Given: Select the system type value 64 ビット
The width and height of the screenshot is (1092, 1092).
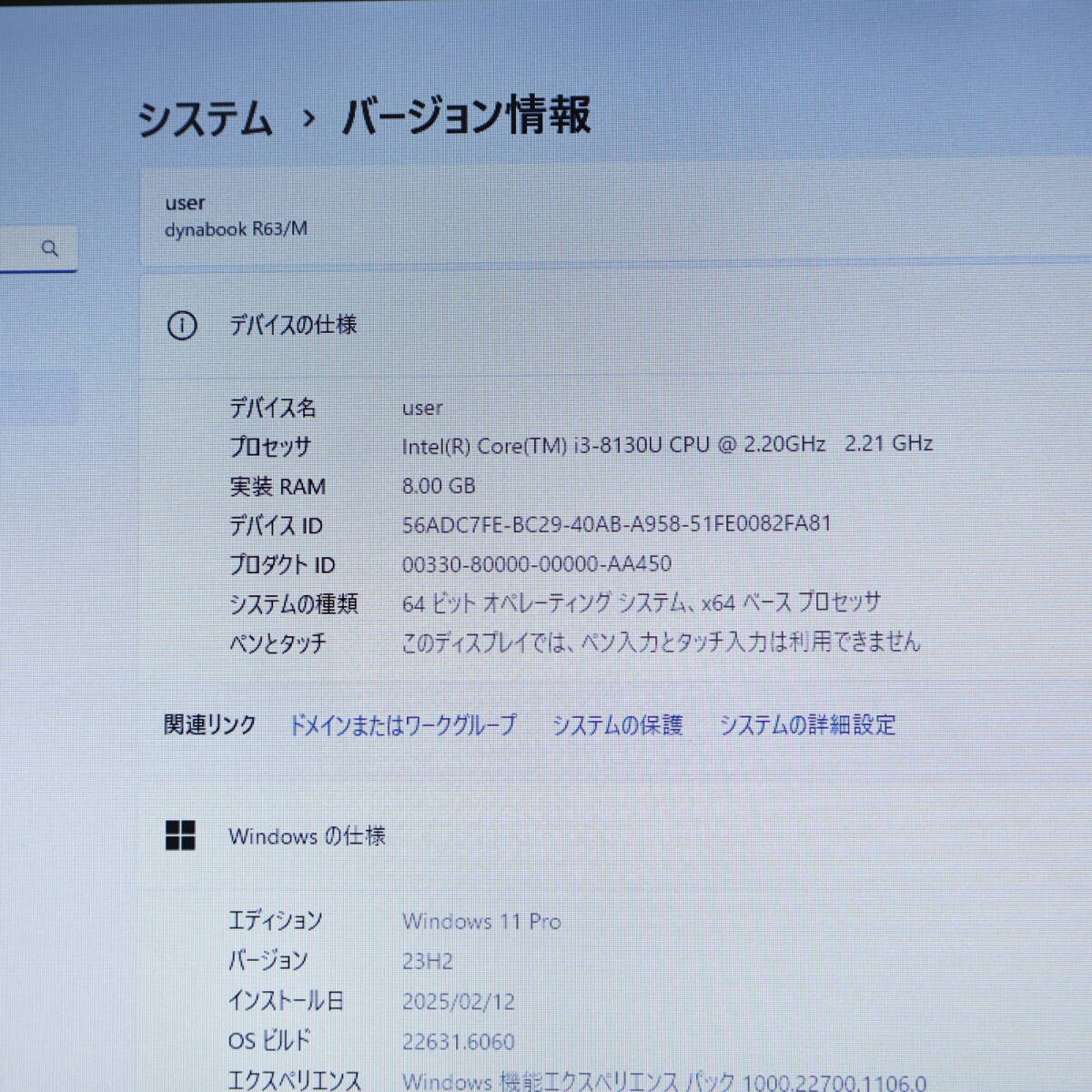Looking at the screenshot, I should 642,602.
